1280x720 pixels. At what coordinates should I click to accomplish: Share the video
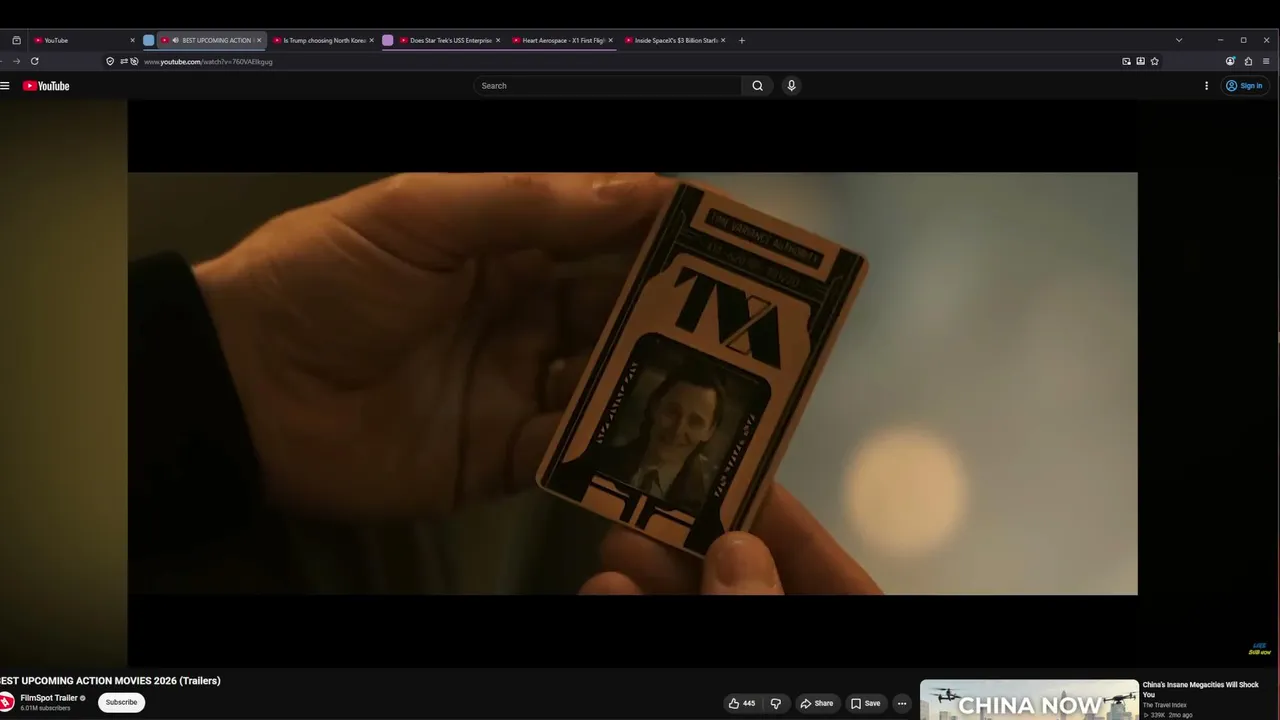(x=816, y=703)
